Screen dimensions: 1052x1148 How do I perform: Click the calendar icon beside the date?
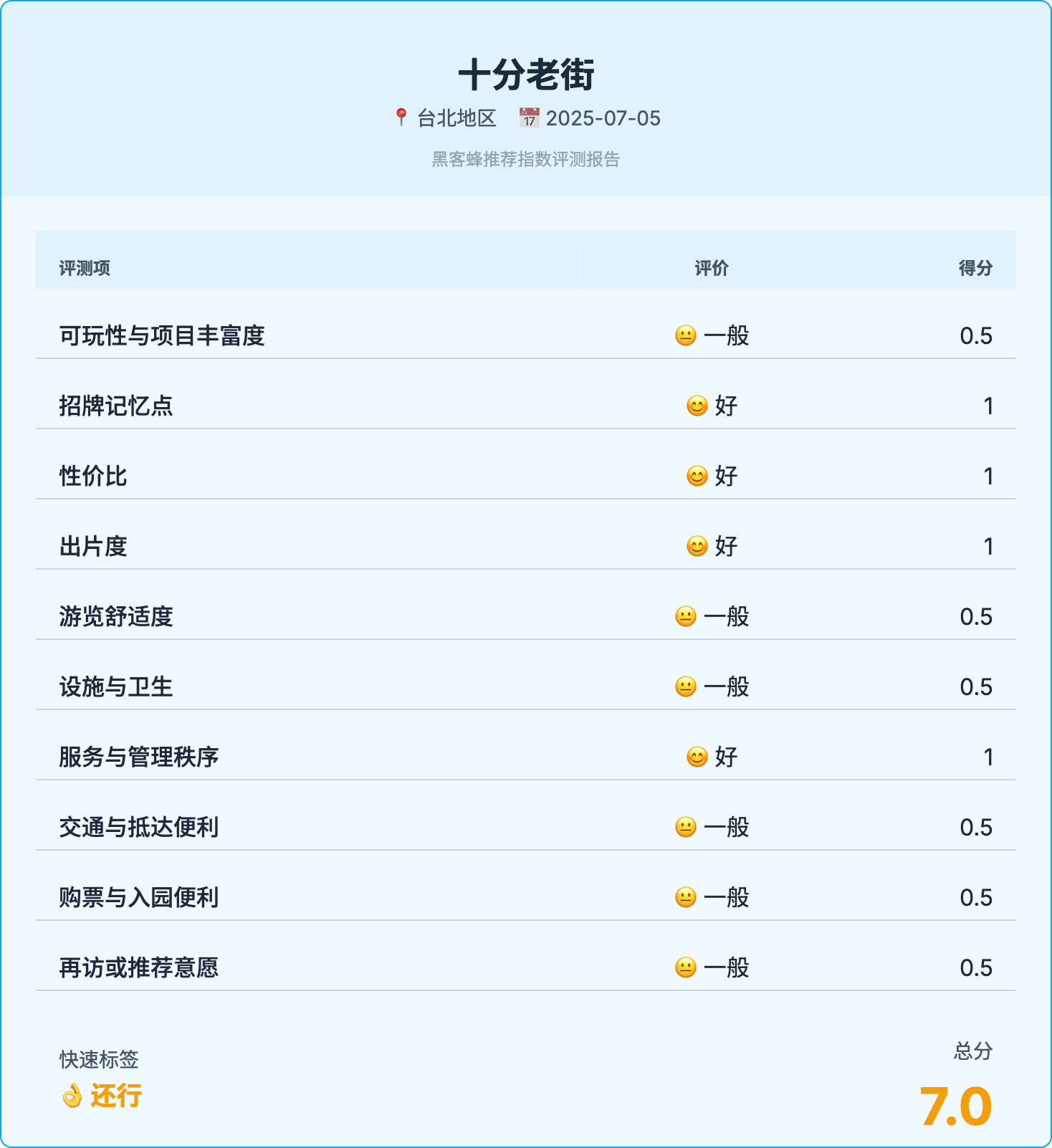(529, 118)
